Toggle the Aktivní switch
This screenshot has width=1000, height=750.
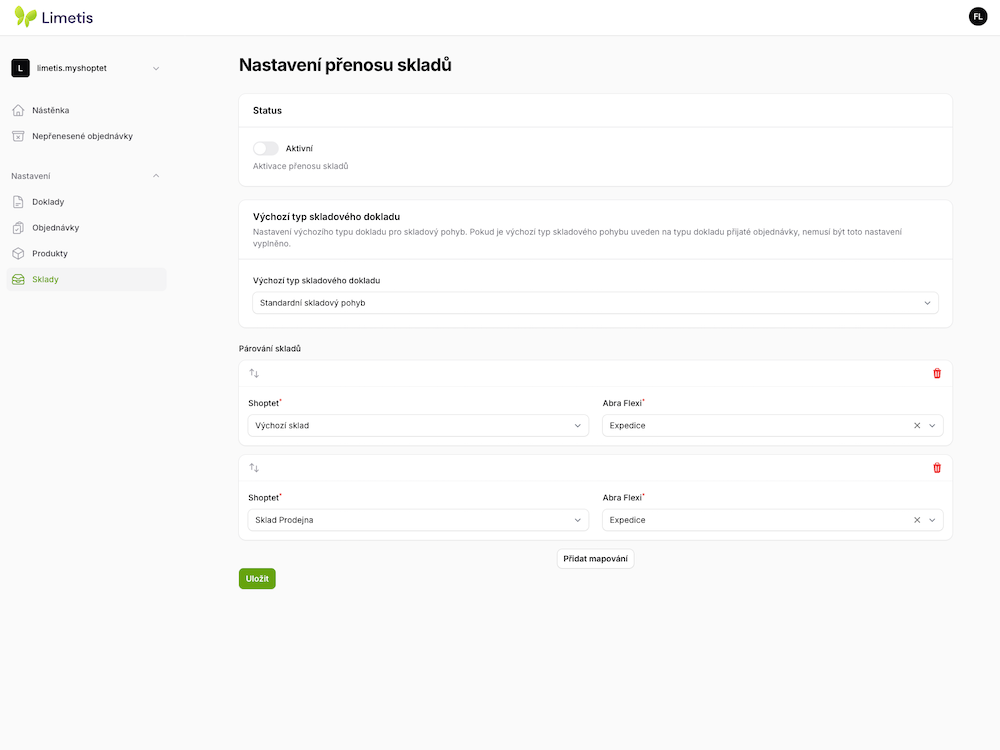point(265,149)
